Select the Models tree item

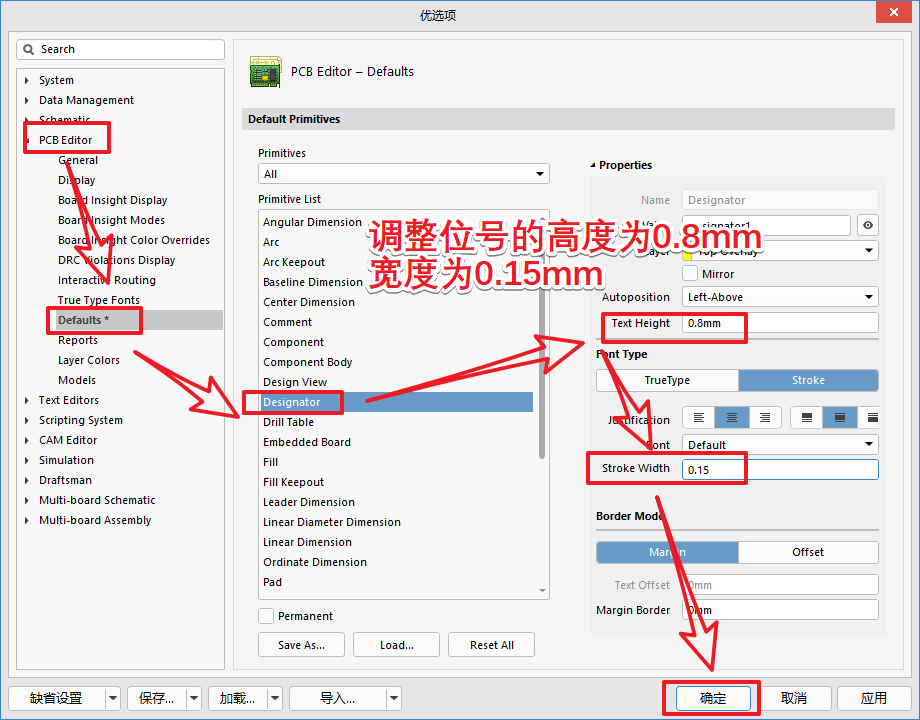click(x=77, y=380)
